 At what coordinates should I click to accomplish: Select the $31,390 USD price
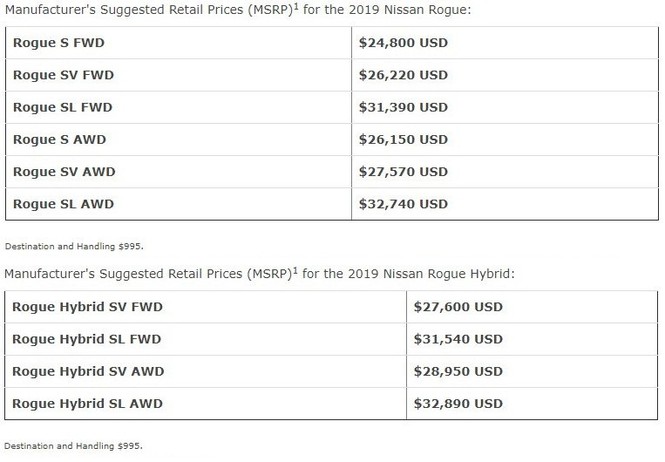[403, 107]
